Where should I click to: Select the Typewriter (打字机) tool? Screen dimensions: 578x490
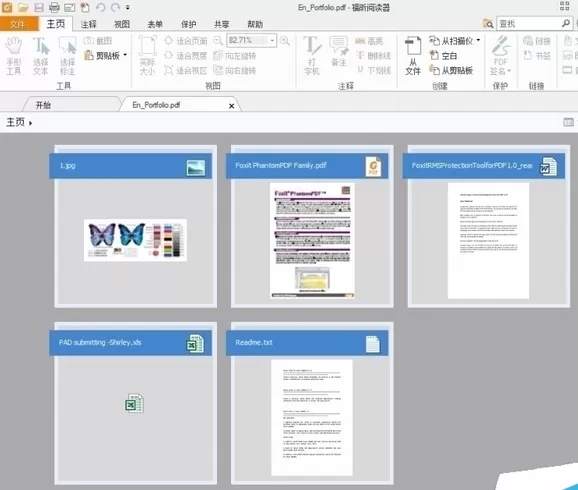pyautogui.click(x=312, y=56)
